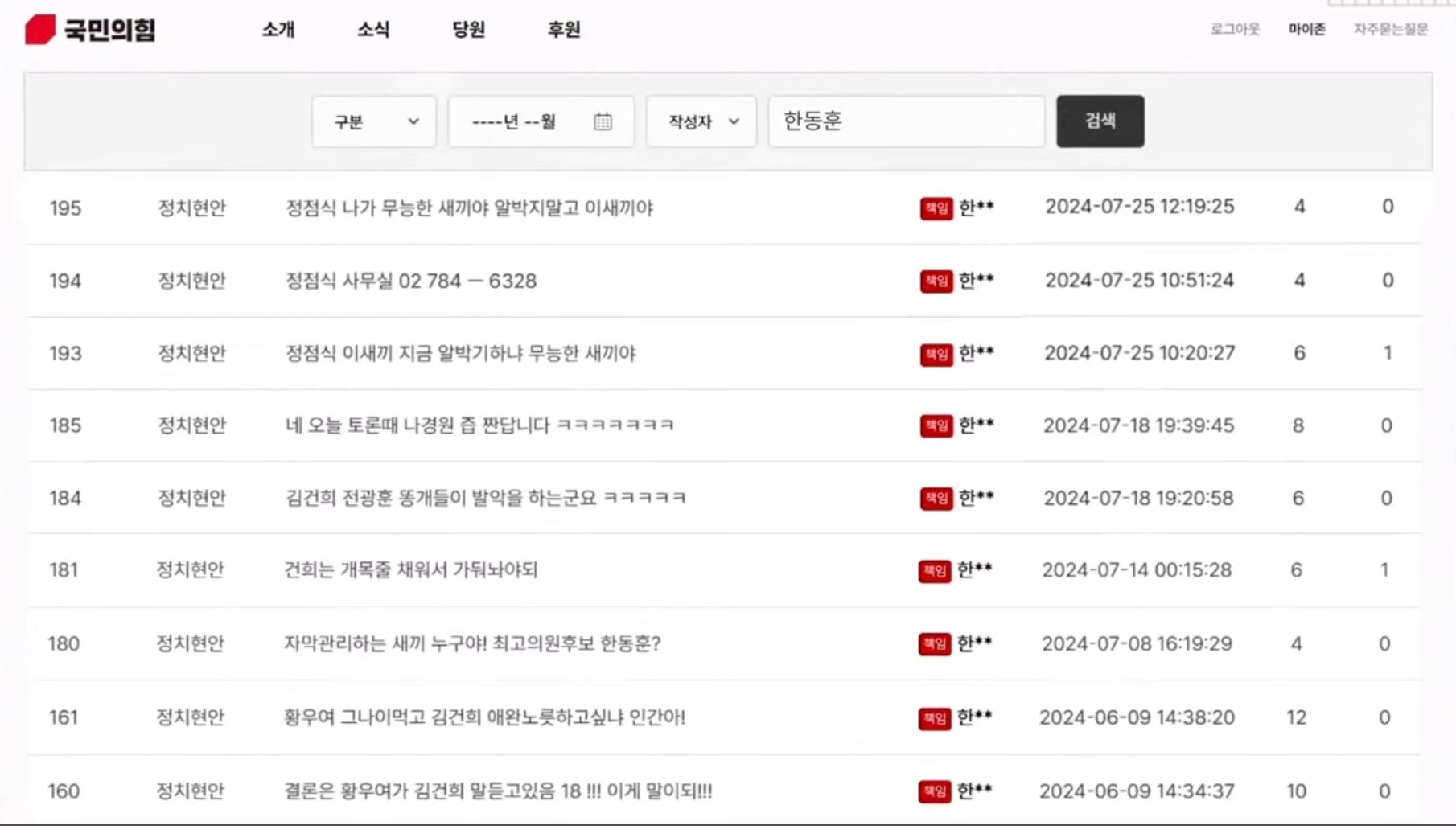Screen dimensions: 1456x826
Task: Click the 로그아웃 link
Action: (x=1235, y=29)
